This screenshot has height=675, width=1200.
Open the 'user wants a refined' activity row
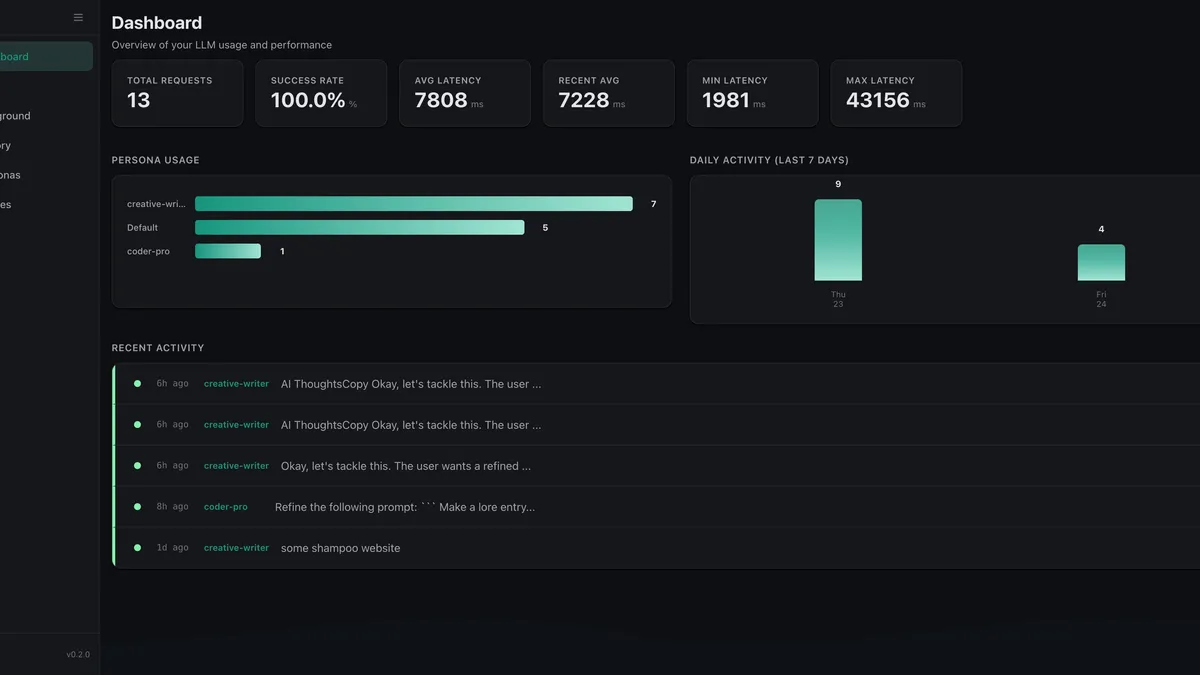657,466
